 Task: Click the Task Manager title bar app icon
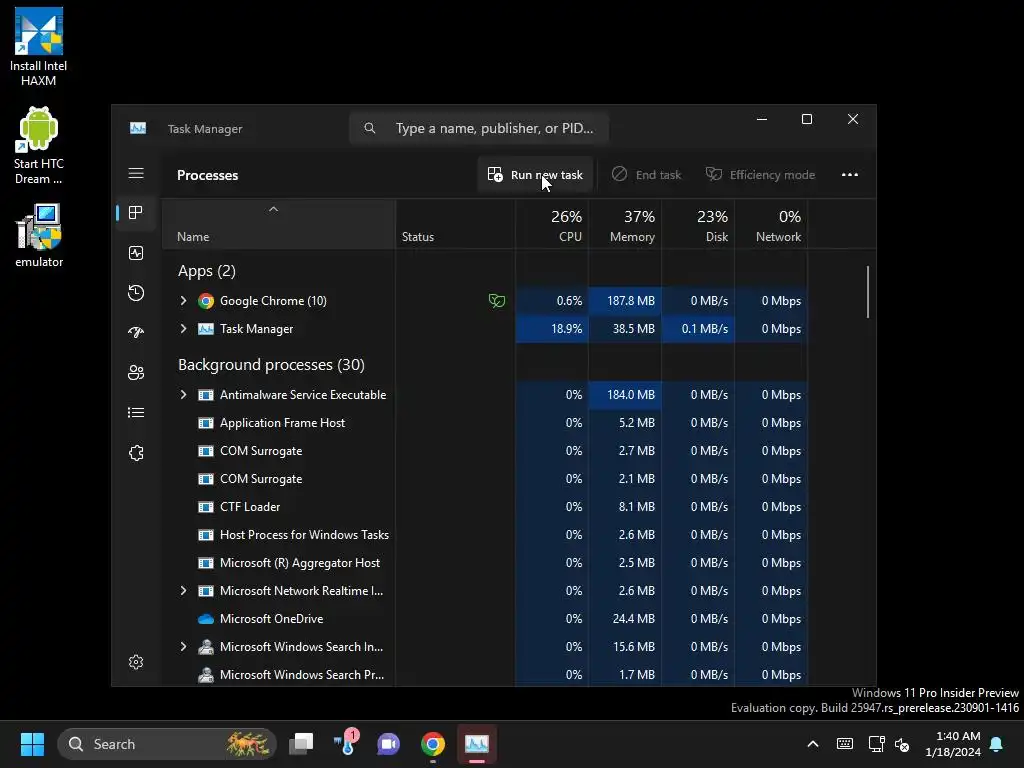tap(138, 129)
